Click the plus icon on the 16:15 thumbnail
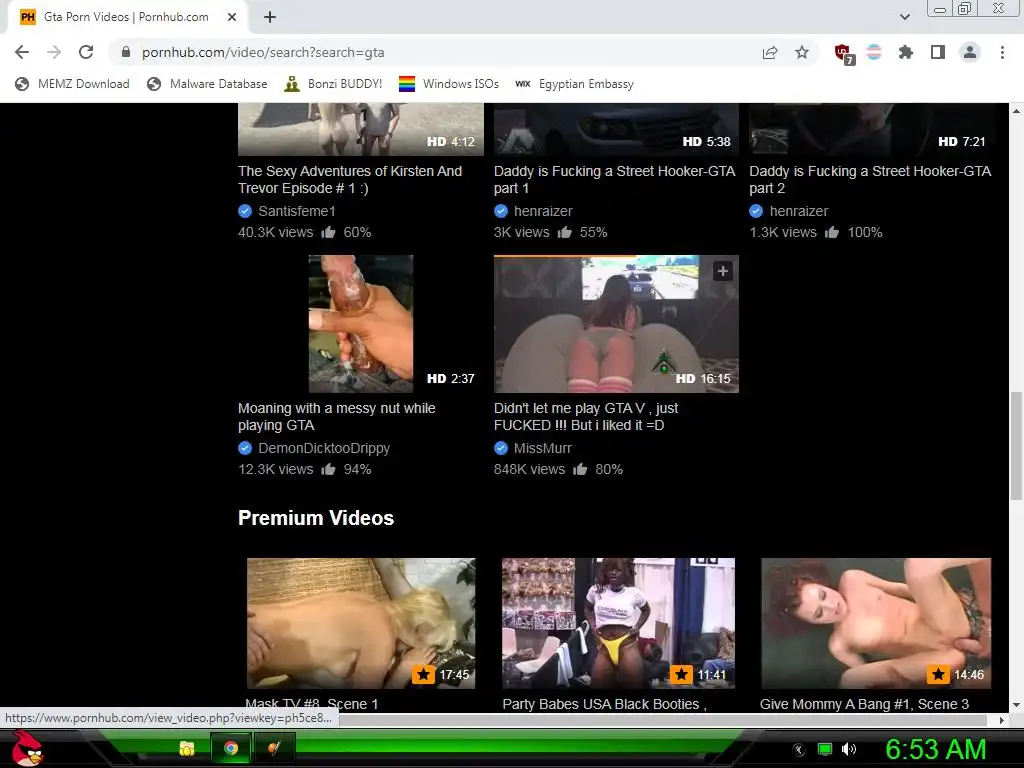The width and height of the screenshot is (1024, 768). pos(722,271)
